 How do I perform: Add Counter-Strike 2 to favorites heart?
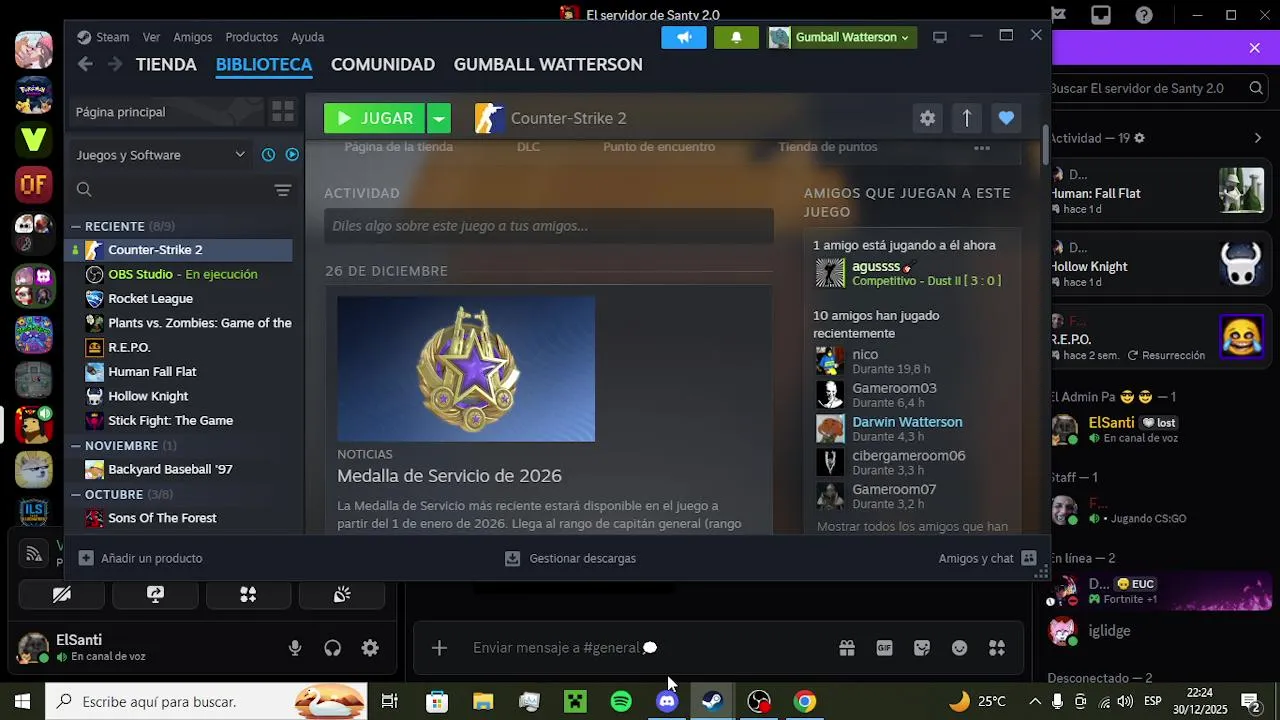[1006, 118]
